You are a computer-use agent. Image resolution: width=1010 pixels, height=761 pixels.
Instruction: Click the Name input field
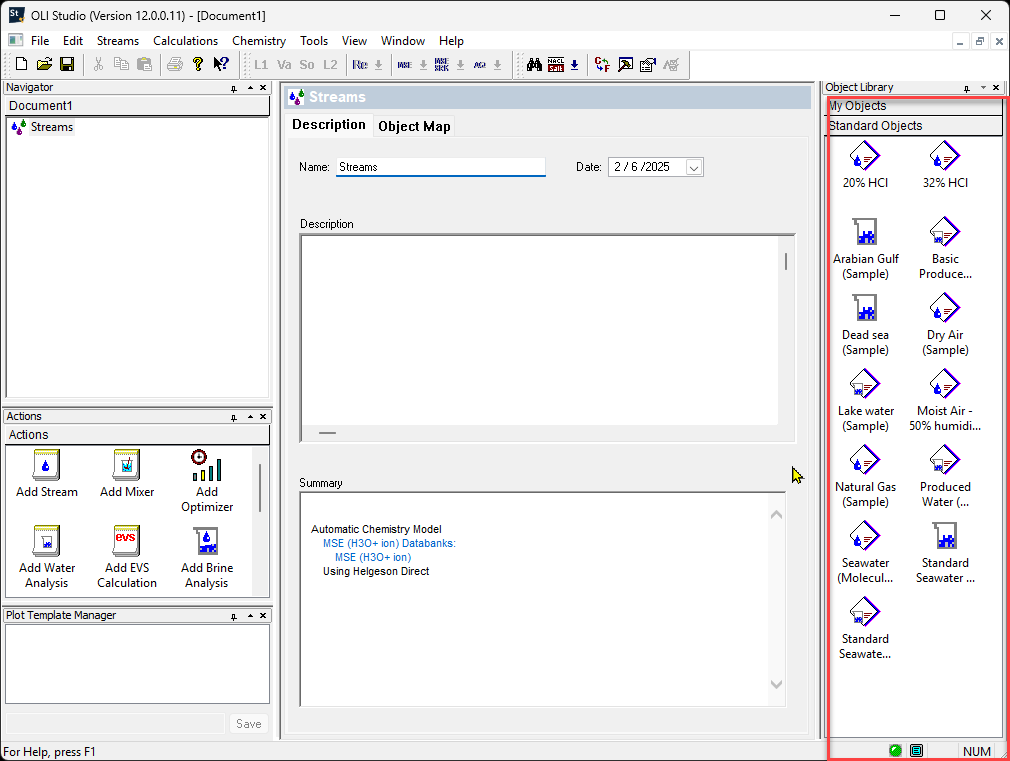[441, 167]
